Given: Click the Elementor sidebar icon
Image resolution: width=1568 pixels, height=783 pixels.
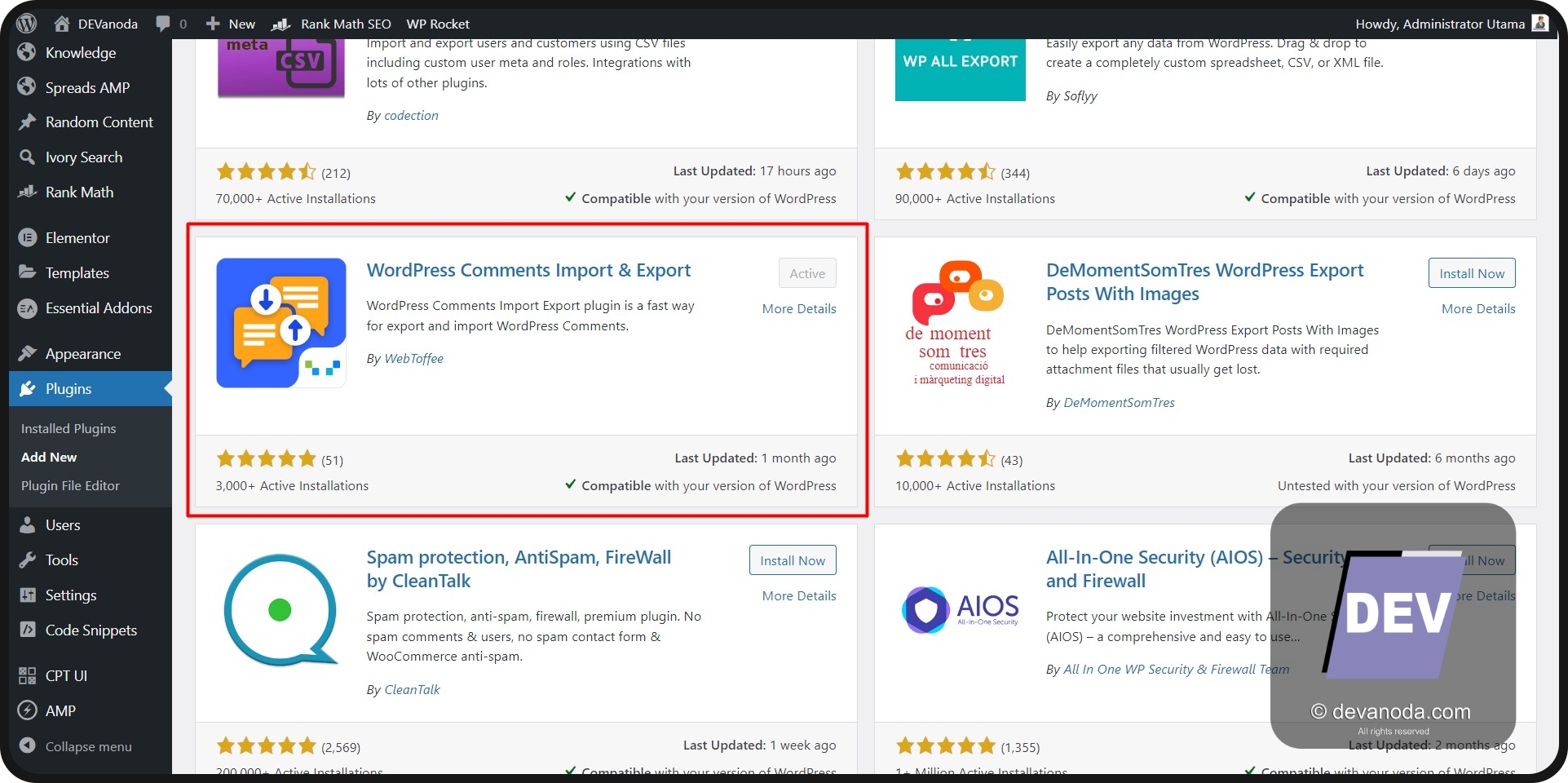Looking at the screenshot, I should coord(27,237).
